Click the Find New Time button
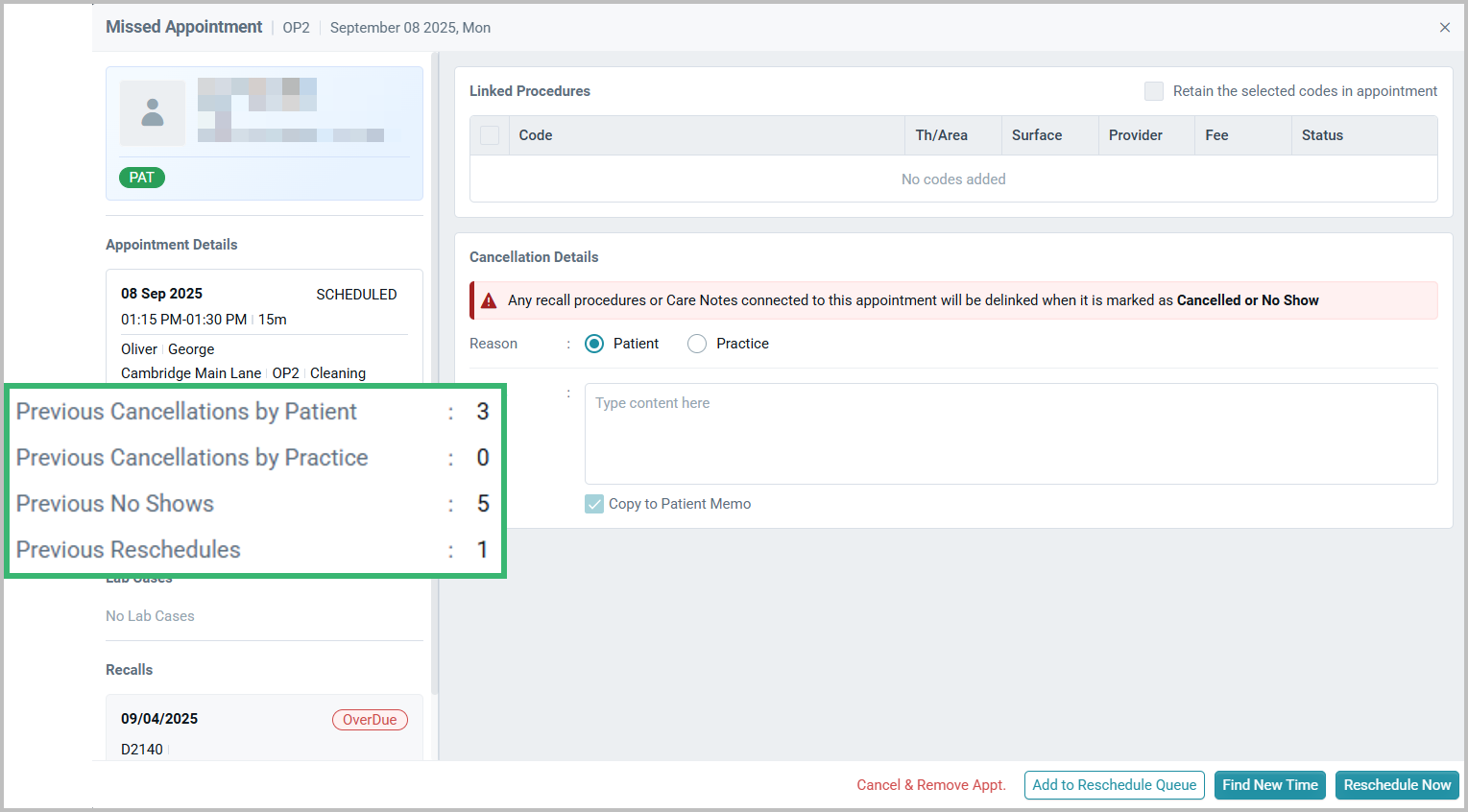This screenshot has width=1468, height=812. click(1269, 785)
